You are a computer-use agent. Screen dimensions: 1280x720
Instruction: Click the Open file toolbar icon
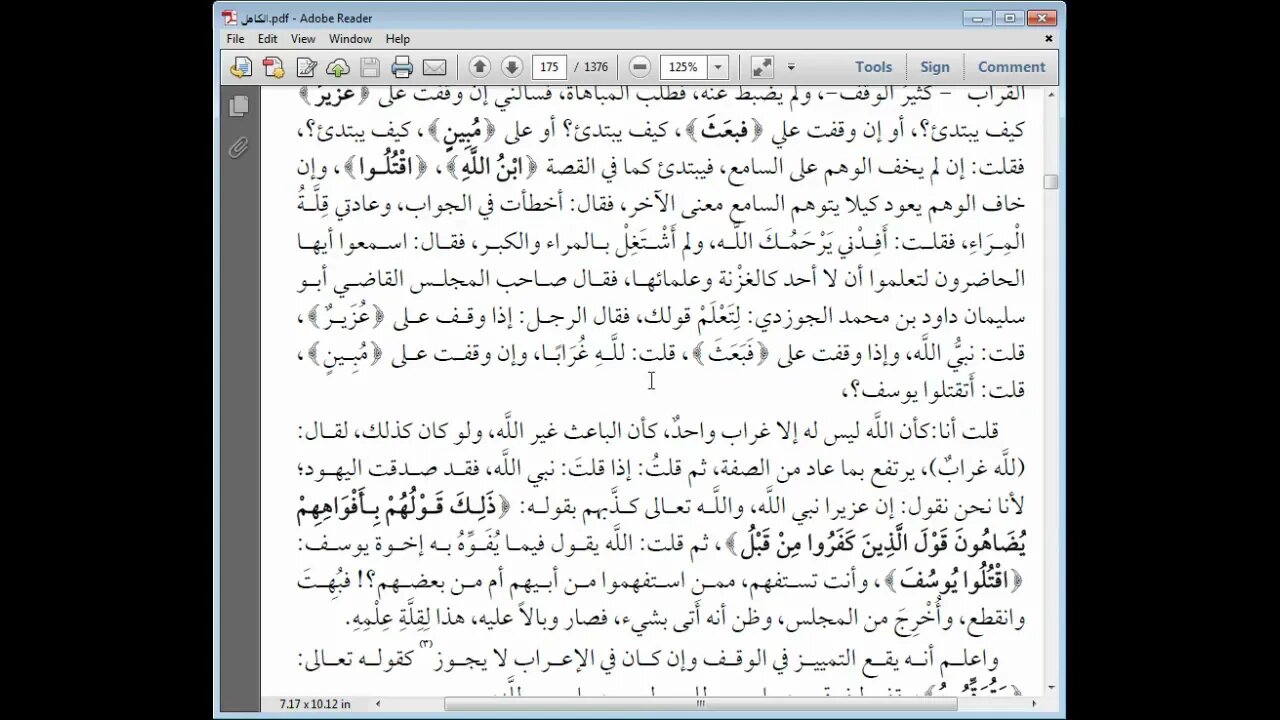click(x=240, y=67)
